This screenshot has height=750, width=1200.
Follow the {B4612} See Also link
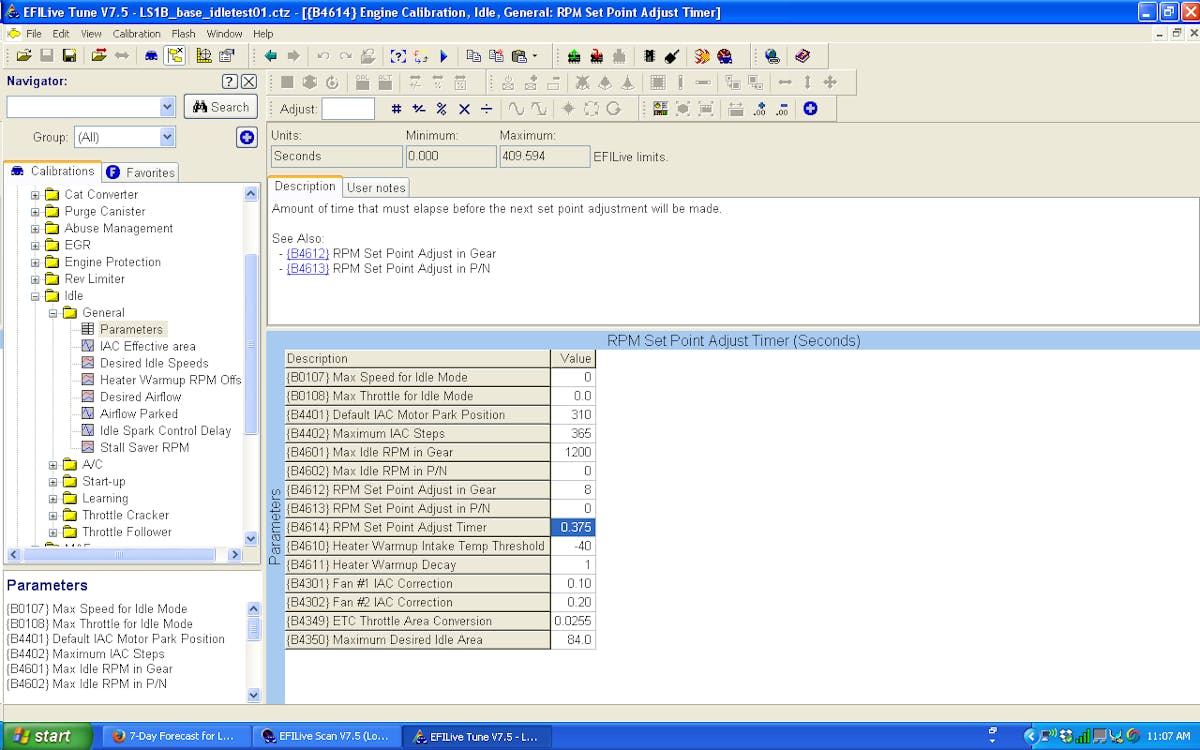307,254
